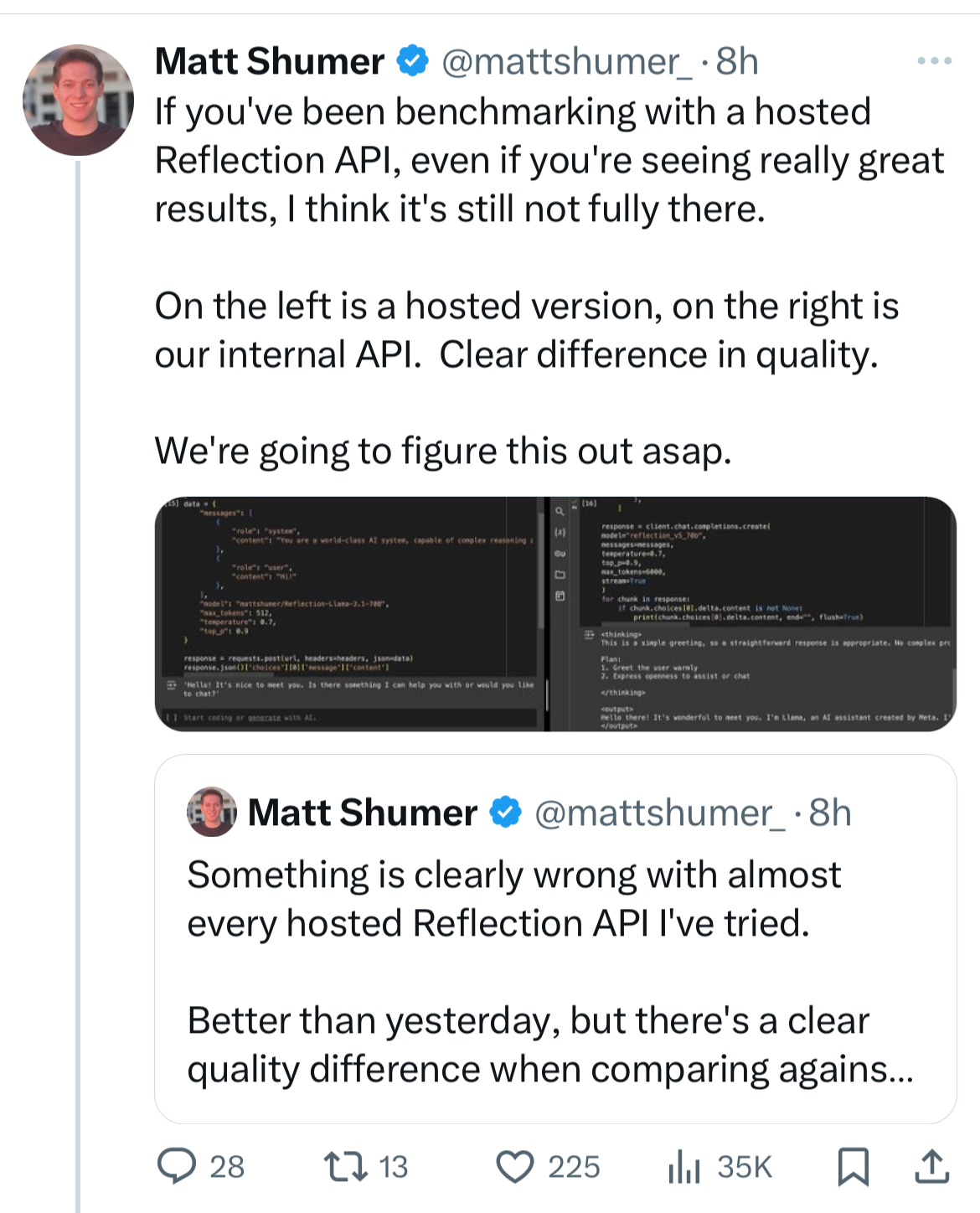Tap the repost arrows icon

coord(346,1166)
